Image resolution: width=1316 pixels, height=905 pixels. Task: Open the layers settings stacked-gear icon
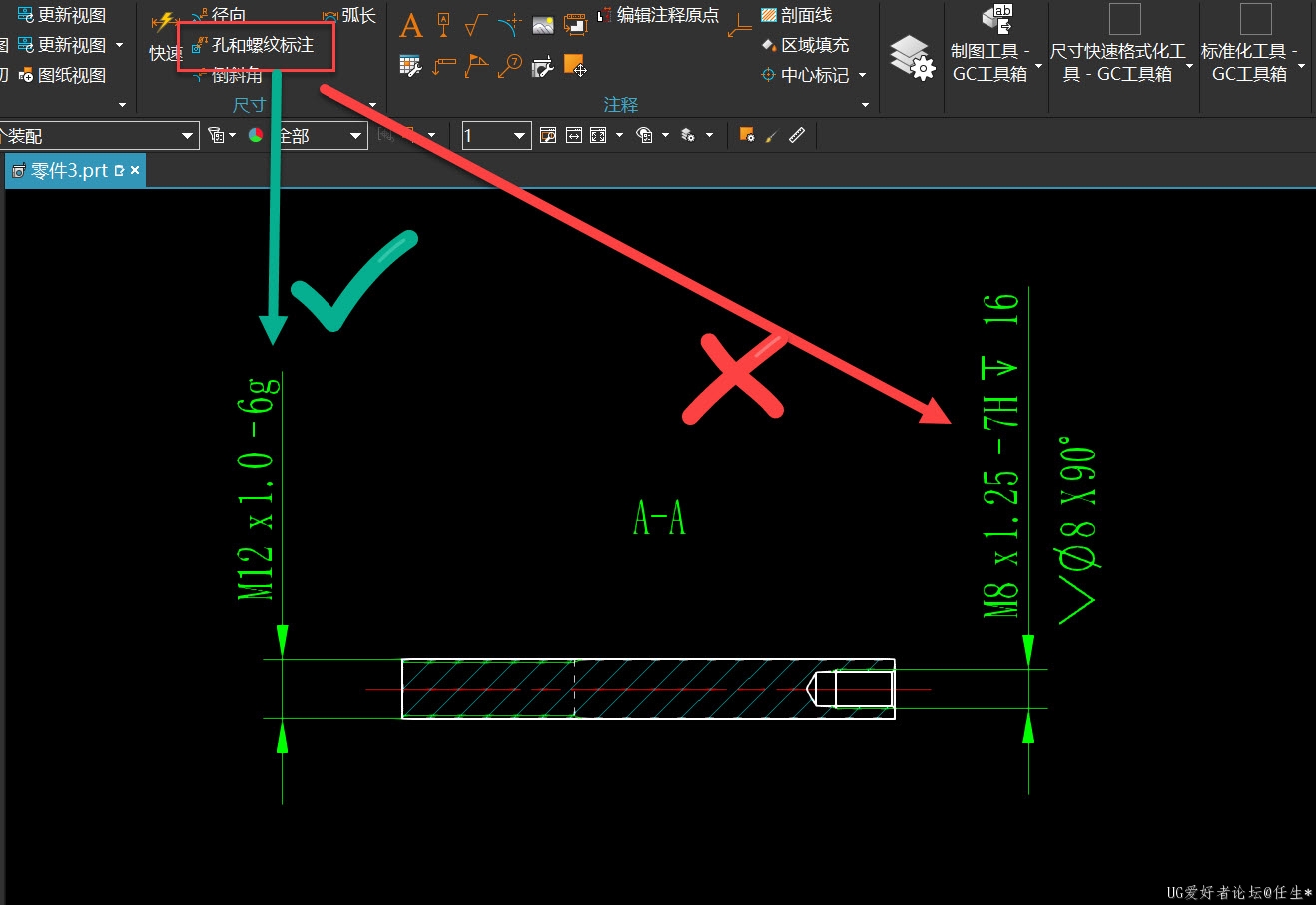[911, 57]
